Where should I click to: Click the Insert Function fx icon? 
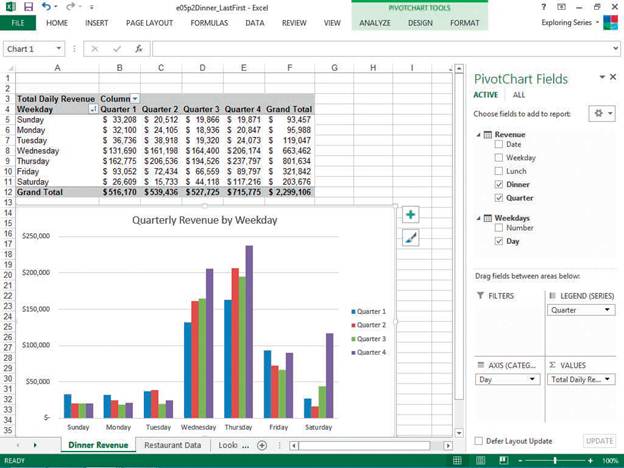point(138,48)
